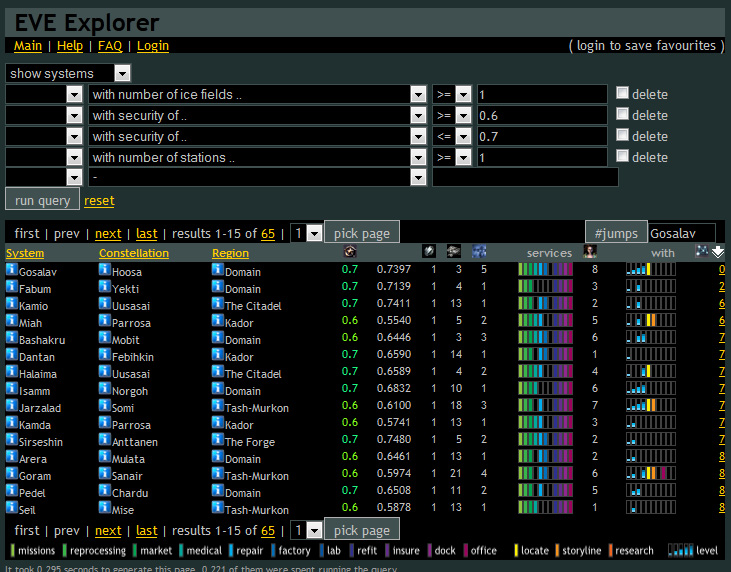731x572 pixels.
Task: Open 'with number of ice fields' criteria dropdown
Action: (257, 94)
